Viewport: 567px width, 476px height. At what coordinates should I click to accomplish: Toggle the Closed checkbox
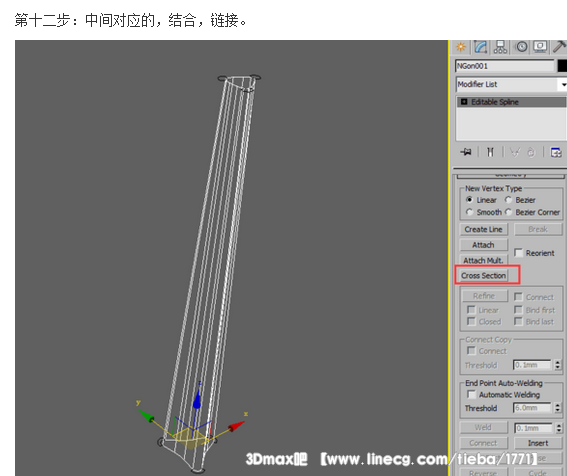click(x=471, y=321)
